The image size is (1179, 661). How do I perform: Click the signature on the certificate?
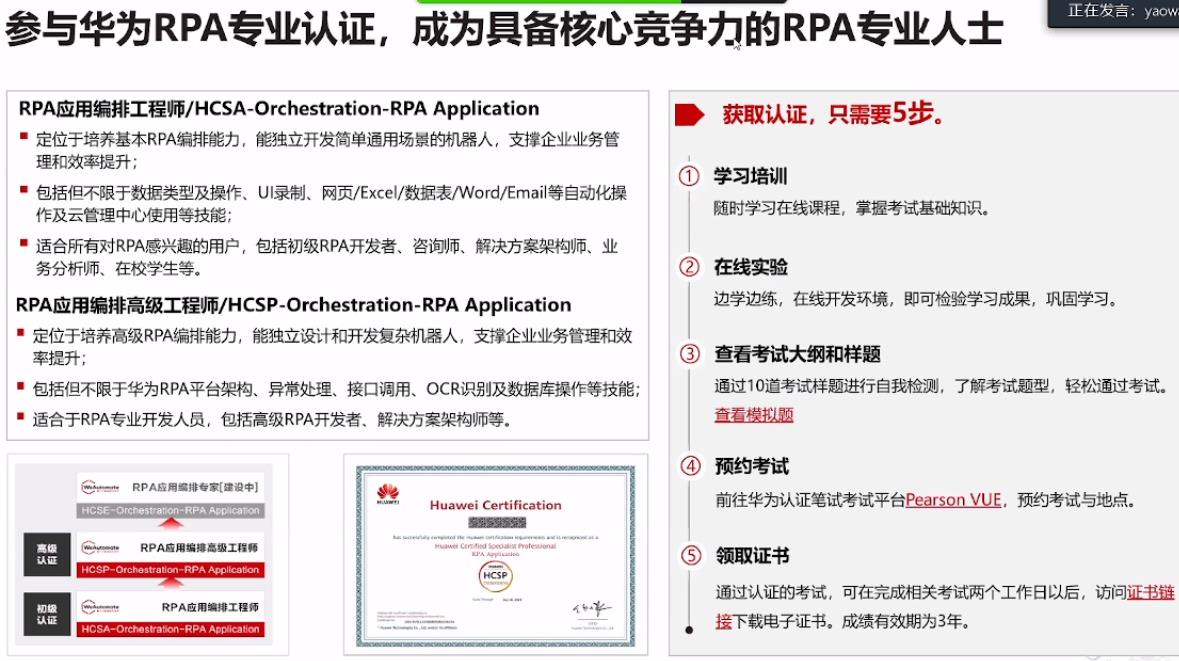point(593,610)
